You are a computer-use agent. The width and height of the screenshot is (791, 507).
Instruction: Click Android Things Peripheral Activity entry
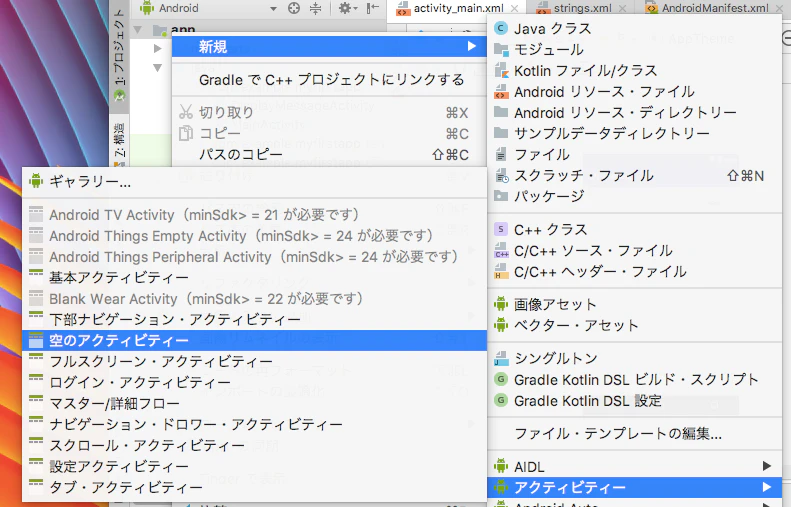[x=254, y=257]
